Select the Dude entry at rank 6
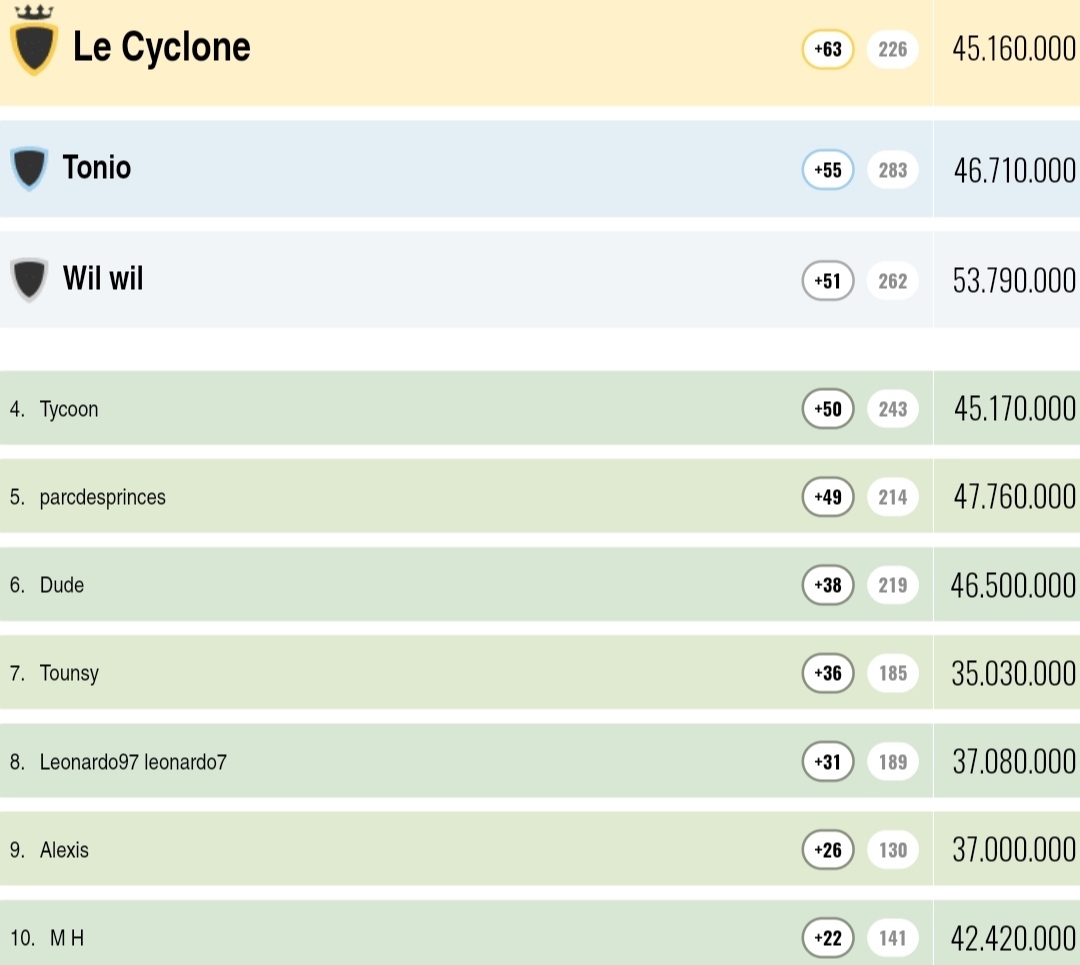The height and width of the screenshot is (965, 1080). pos(62,585)
